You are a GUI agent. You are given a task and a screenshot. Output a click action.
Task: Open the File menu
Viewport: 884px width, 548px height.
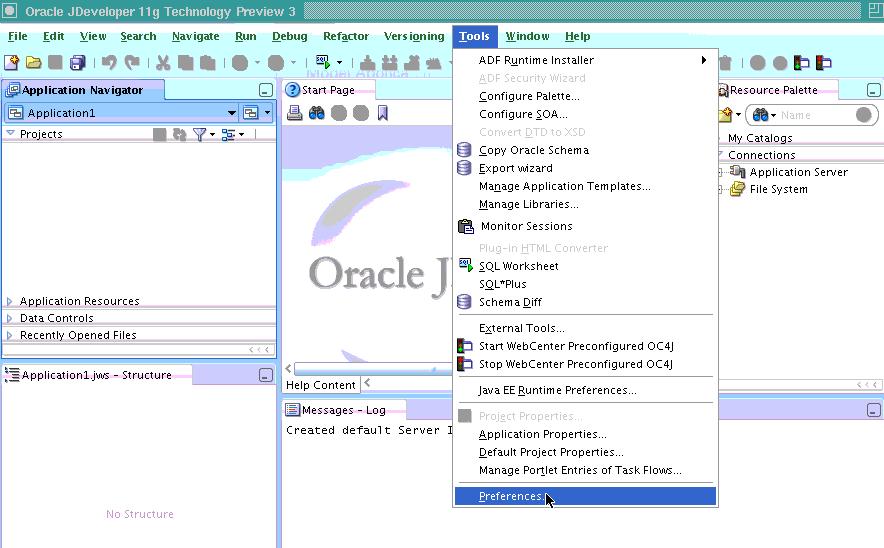(x=17, y=36)
